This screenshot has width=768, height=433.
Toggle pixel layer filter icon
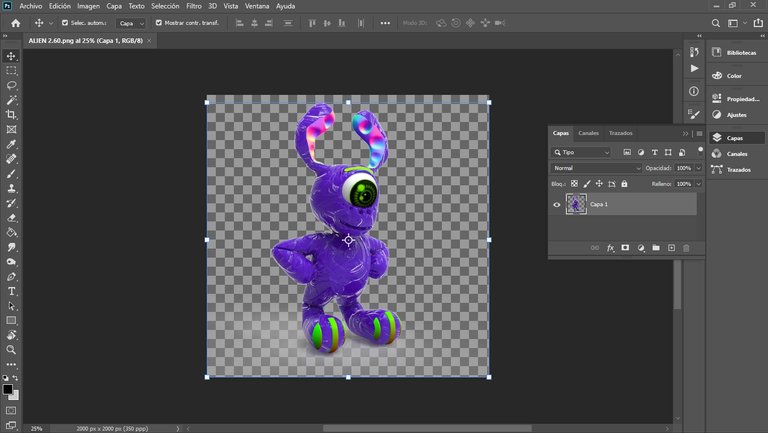click(x=627, y=153)
